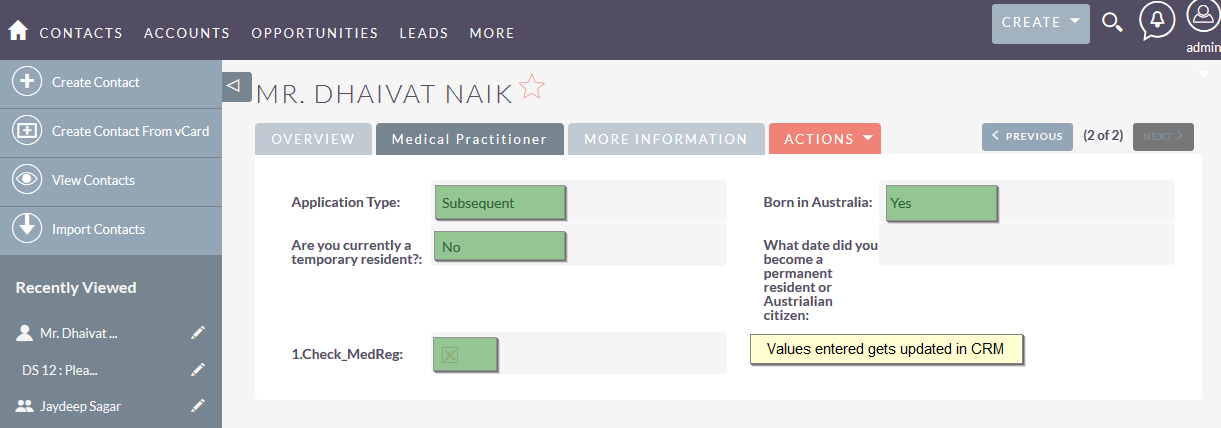This screenshot has width=1221, height=428.
Task: Open the MORE menu in navigation
Action: click(x=492, y=33)
